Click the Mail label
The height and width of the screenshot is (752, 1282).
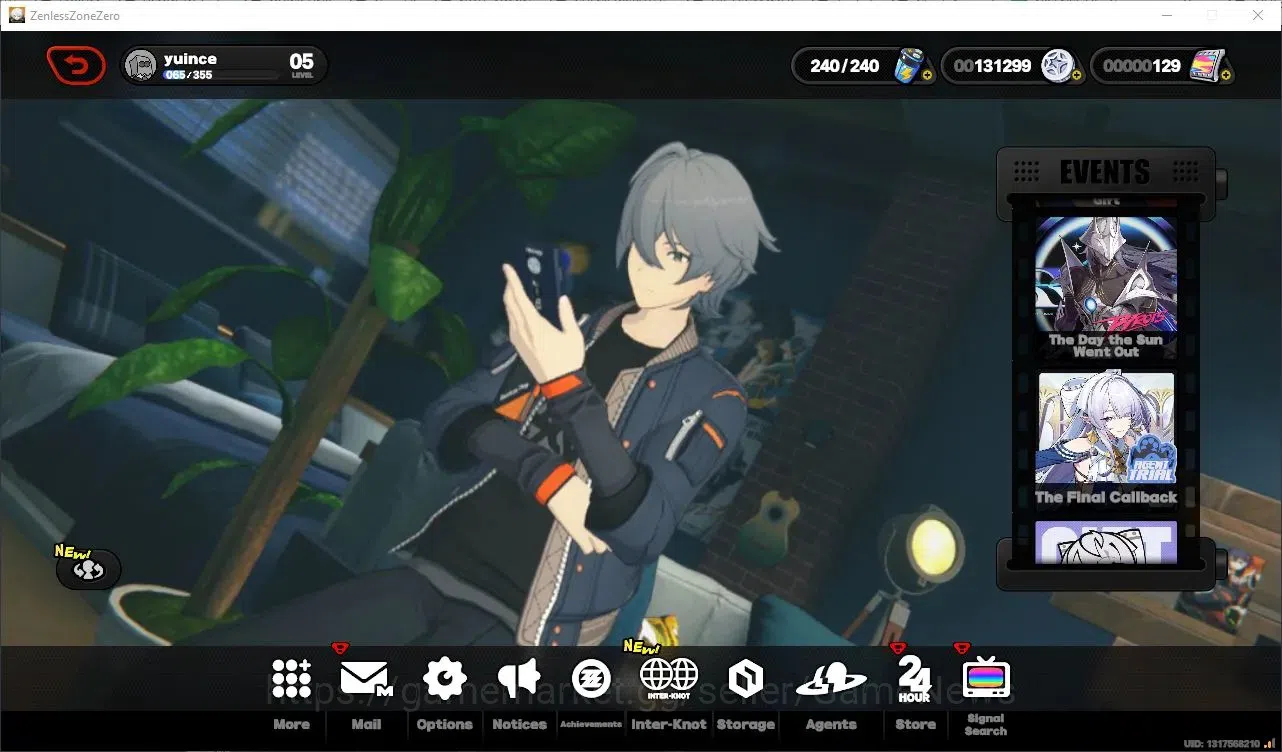(366, 724)
